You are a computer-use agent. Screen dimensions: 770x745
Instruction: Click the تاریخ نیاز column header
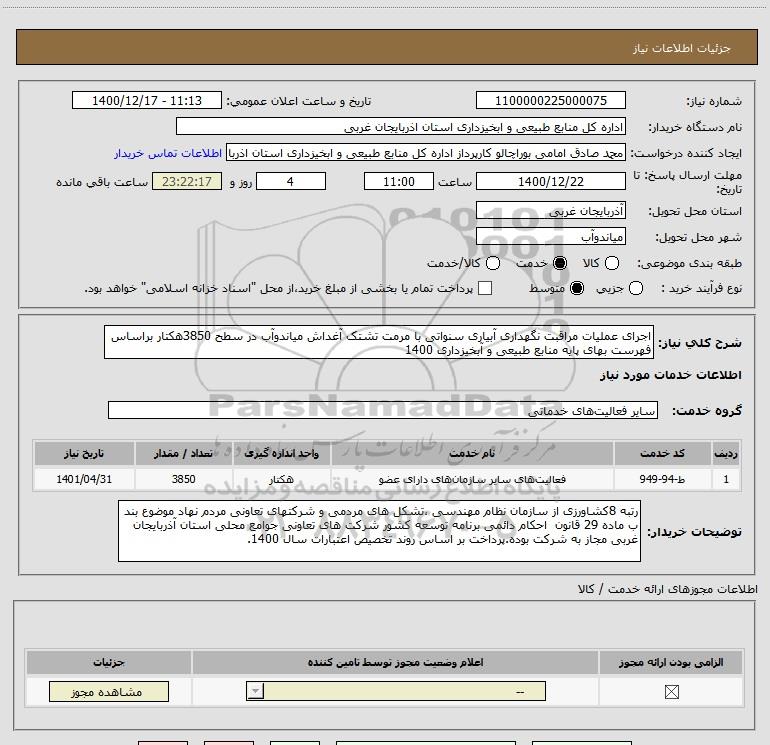[84, 453]
